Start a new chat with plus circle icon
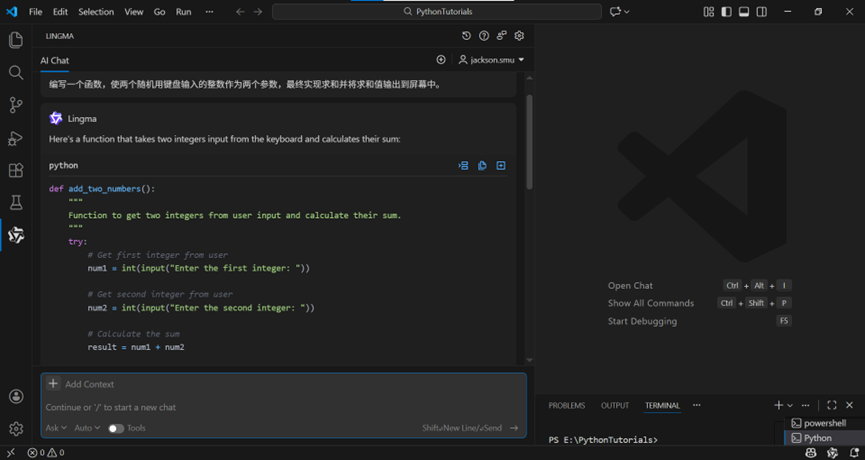This screenshot has height=460, width=865. (x=441, y=60)
